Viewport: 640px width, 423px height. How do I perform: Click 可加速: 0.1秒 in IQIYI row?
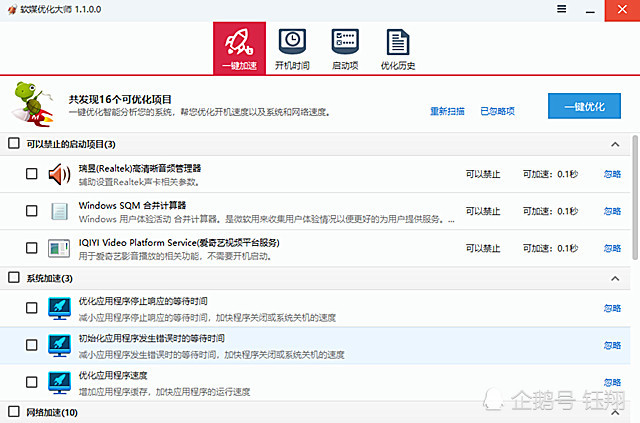(550, 248)
